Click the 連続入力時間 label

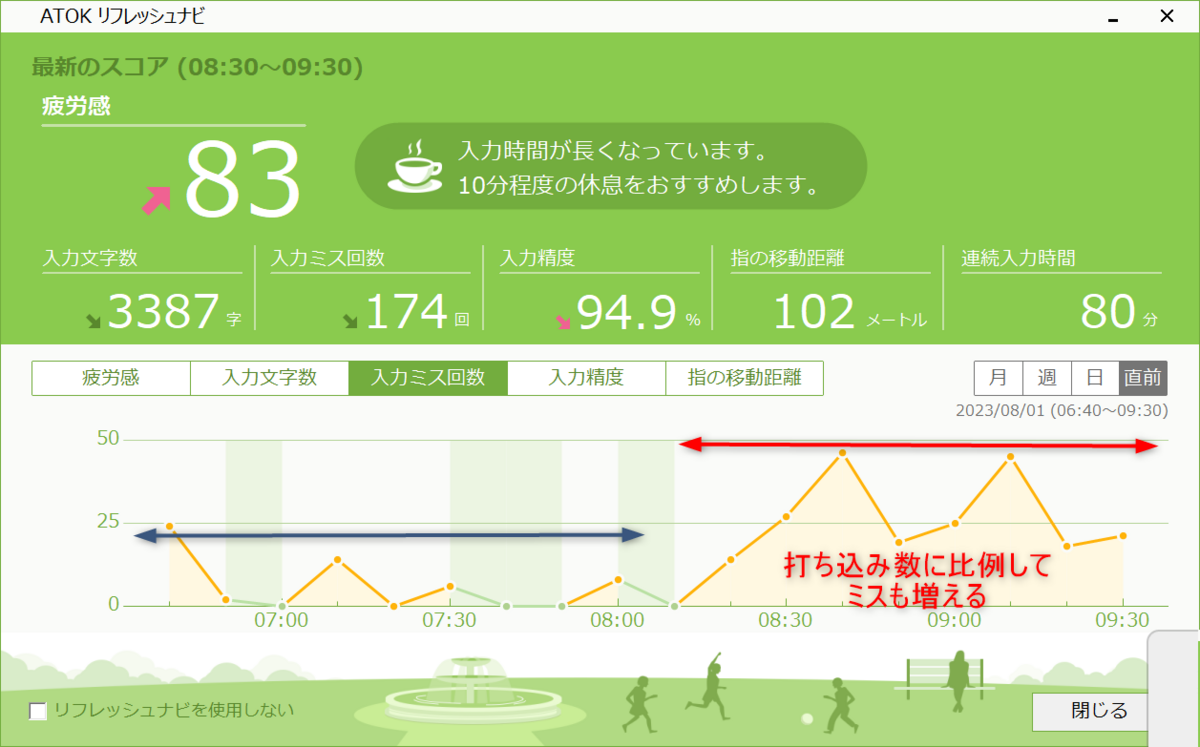[1019, 258]
